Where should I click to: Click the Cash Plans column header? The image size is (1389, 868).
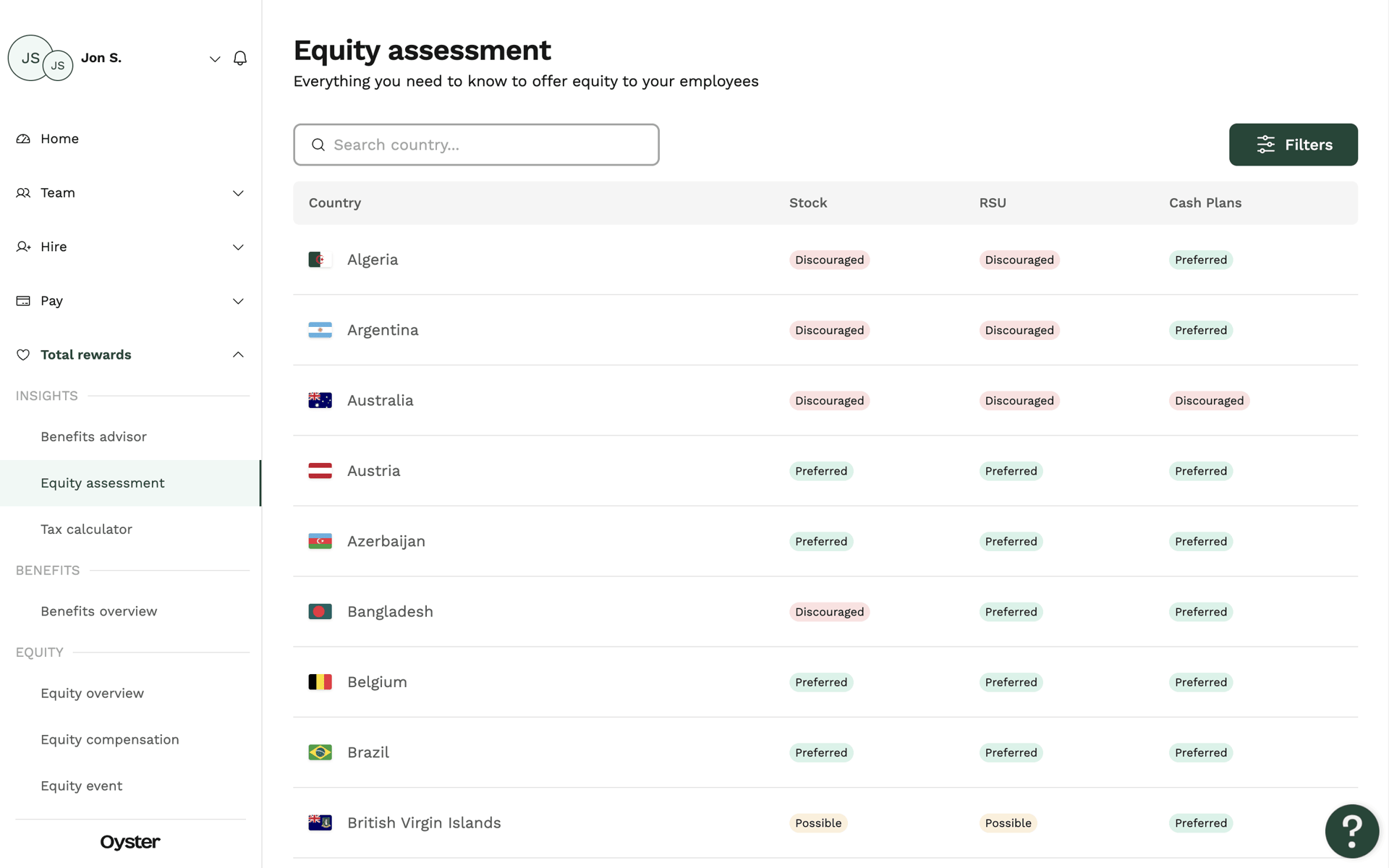tap(1205, 203)
